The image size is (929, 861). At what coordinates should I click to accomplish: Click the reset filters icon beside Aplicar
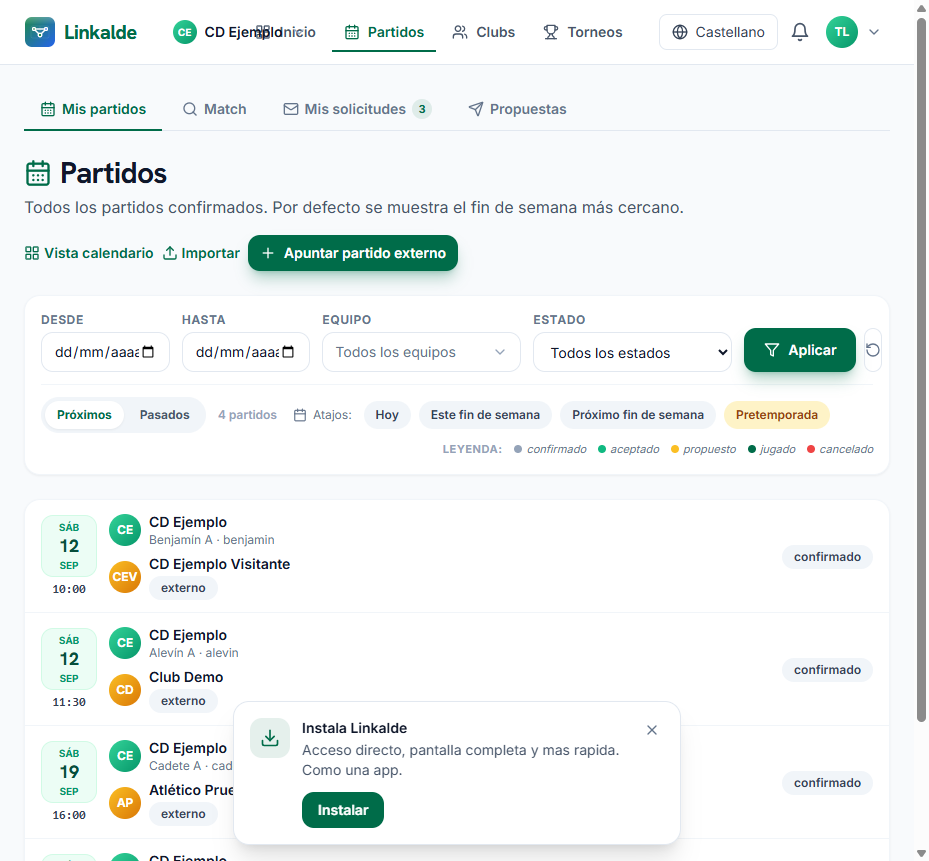tap(872, 350)
